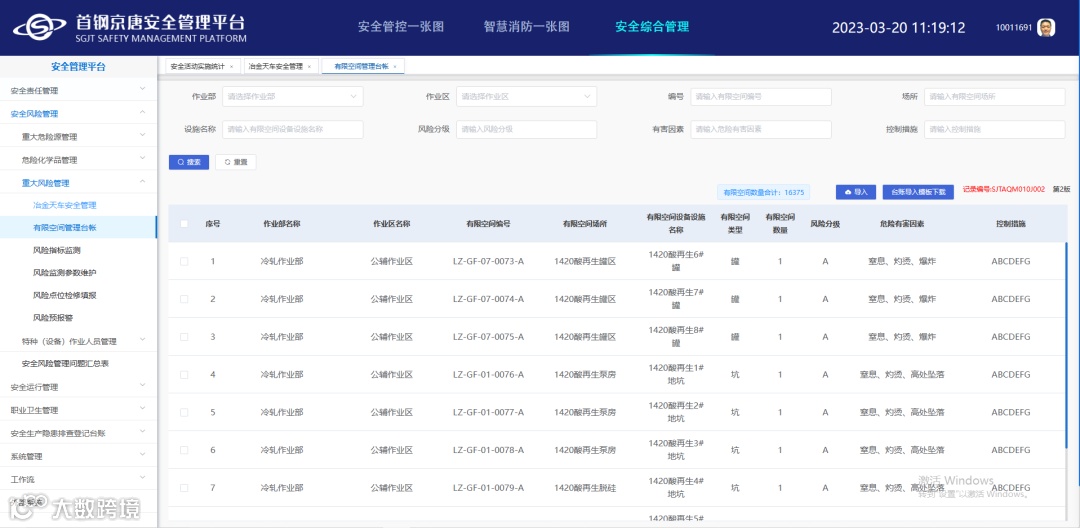Expand 安全运行管理 menu section
The height and width of the screenshot is (528, 1080).
[79, 387]
